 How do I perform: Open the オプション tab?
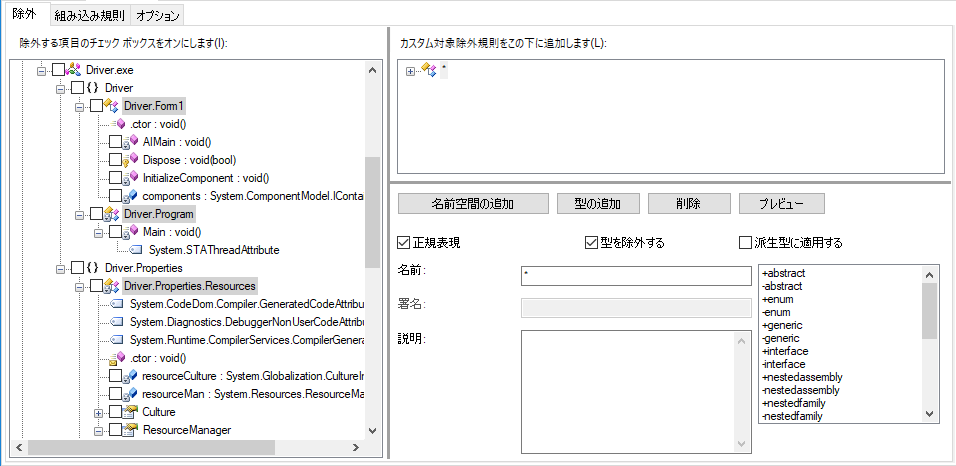coord(158,16)
